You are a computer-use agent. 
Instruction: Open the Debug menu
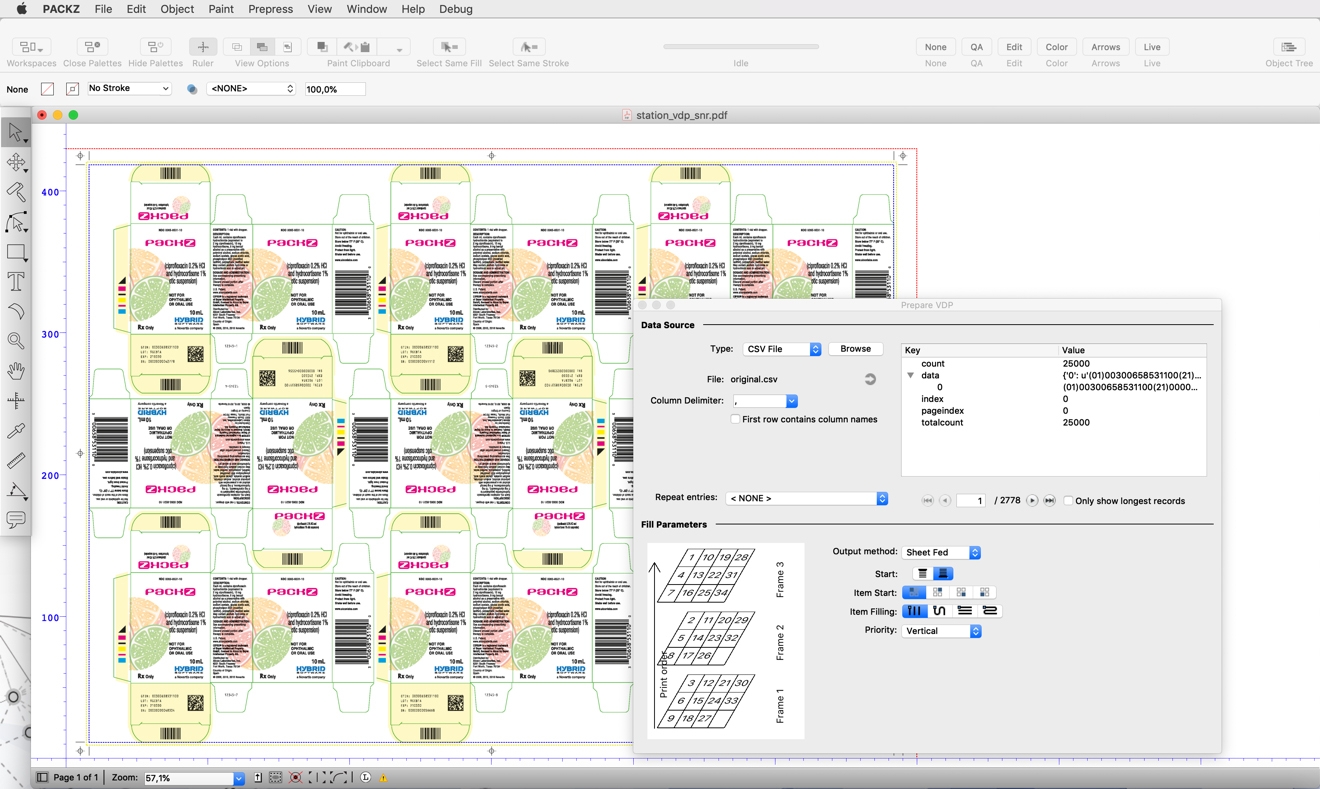click(455, 9)
